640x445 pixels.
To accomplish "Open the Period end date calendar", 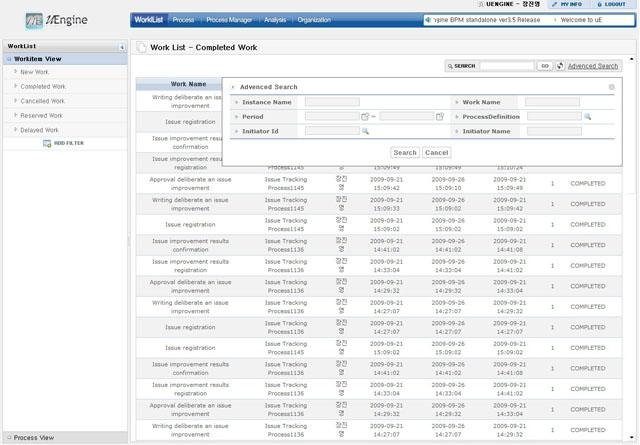I will tap(440, 117).
